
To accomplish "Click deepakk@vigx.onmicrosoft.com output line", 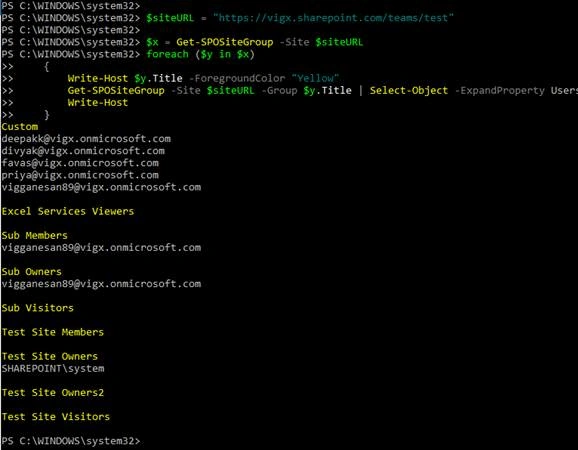I will [x=86, y=139].
